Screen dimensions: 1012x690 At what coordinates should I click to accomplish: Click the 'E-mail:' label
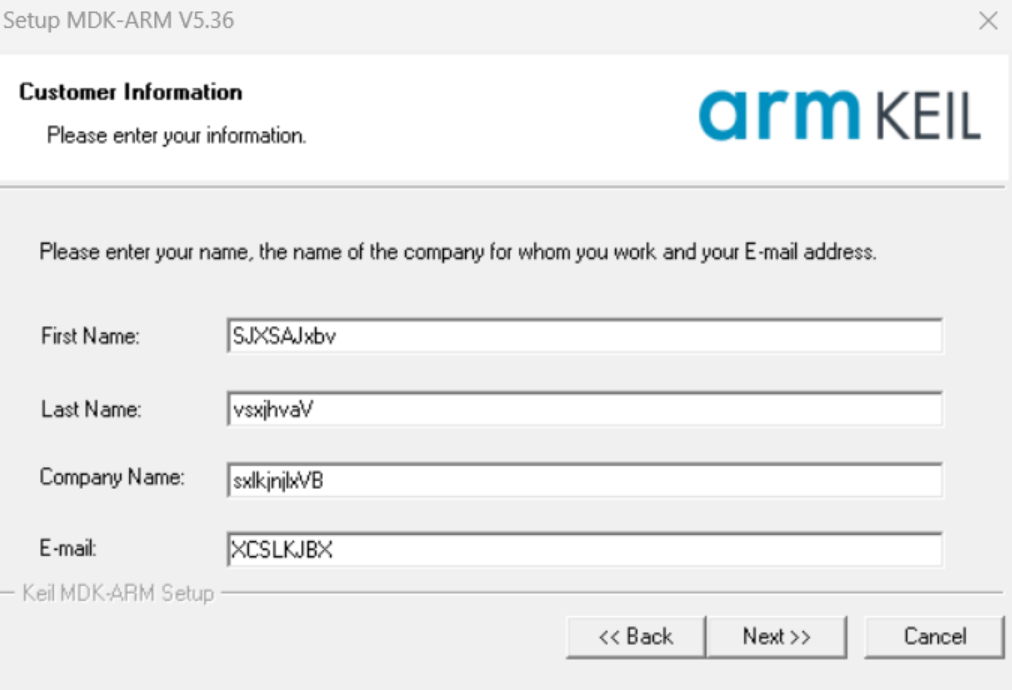[68, 548]
